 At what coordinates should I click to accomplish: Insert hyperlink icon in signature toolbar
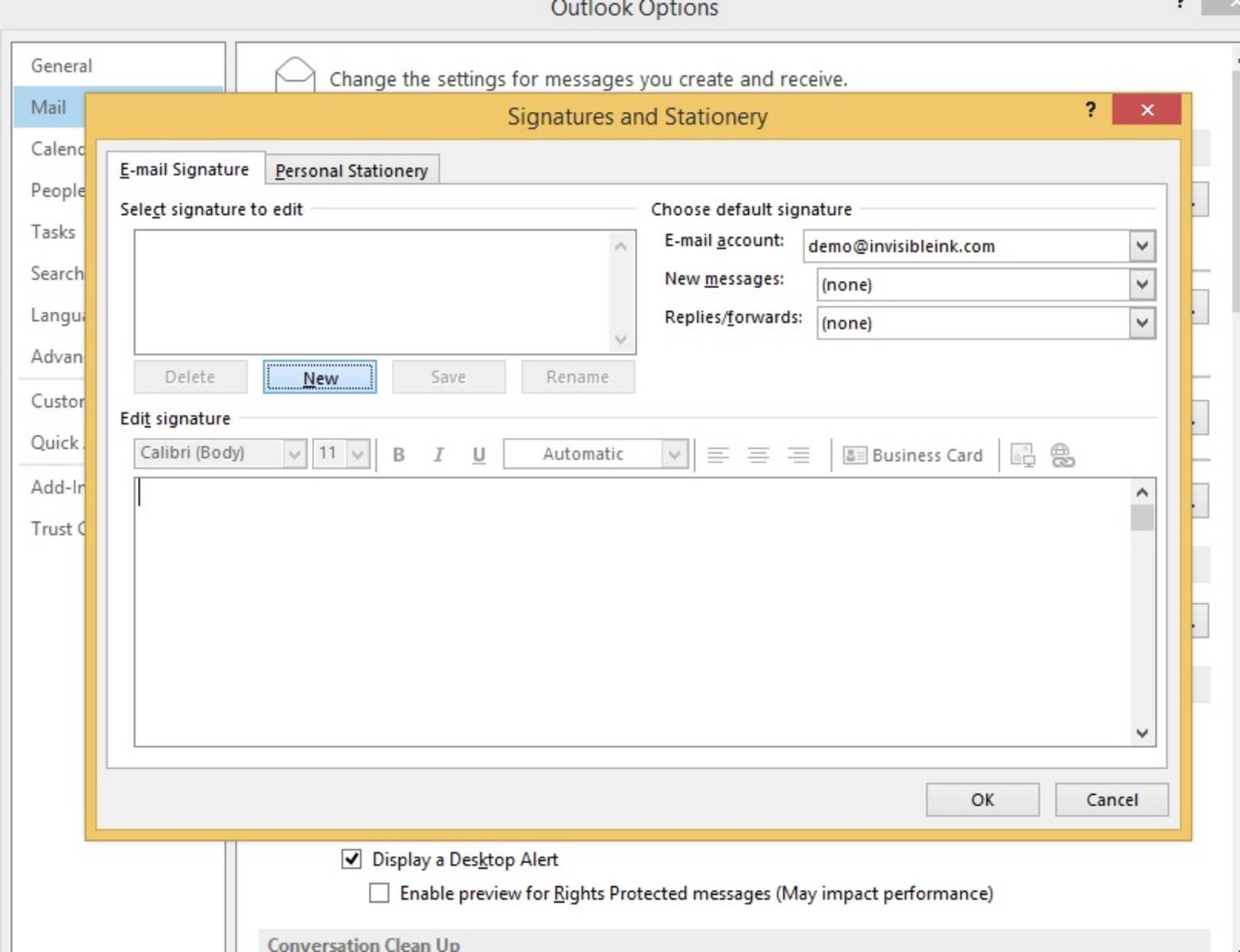1062,455
